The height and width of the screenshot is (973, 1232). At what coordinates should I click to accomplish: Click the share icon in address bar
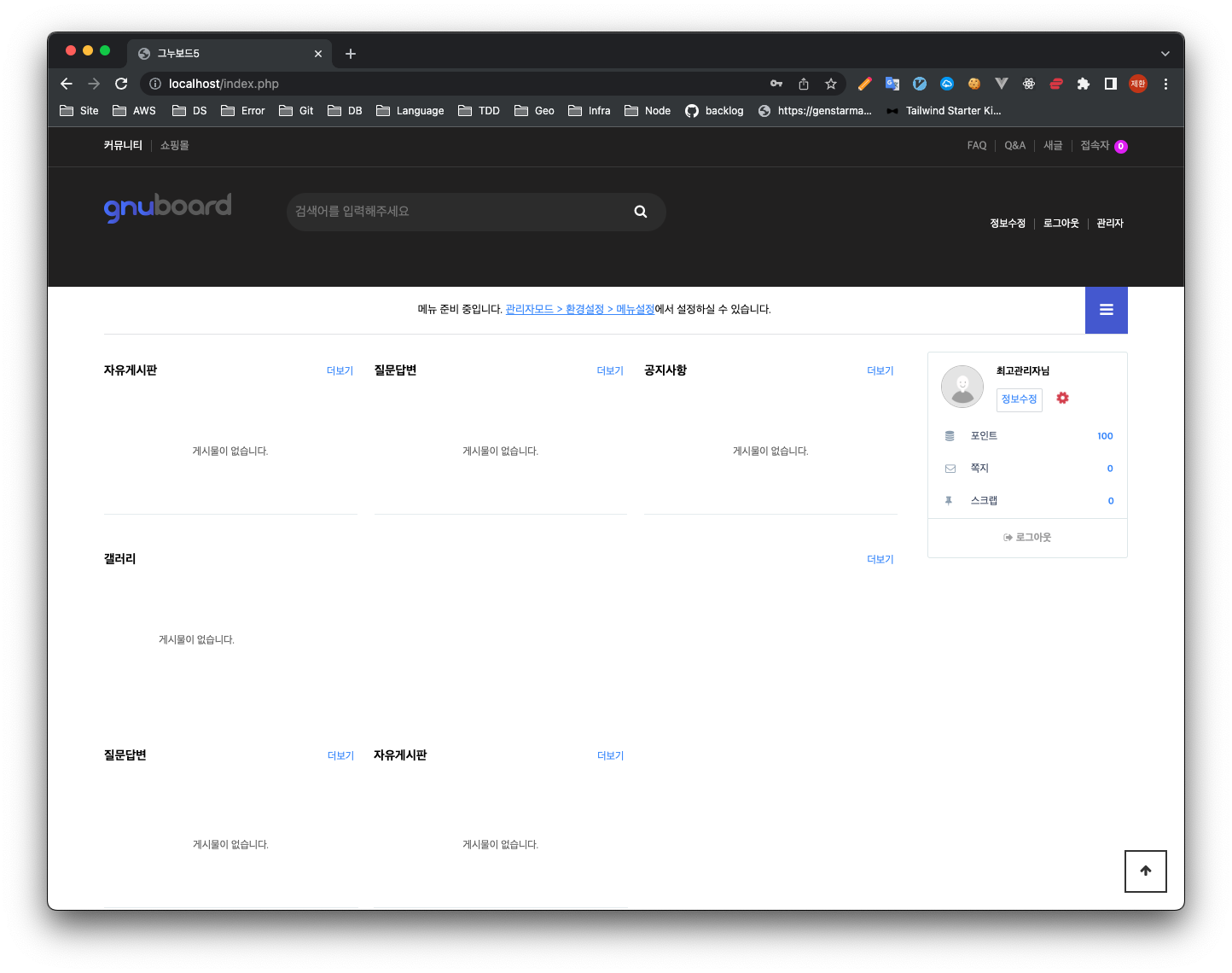(804, 84)
